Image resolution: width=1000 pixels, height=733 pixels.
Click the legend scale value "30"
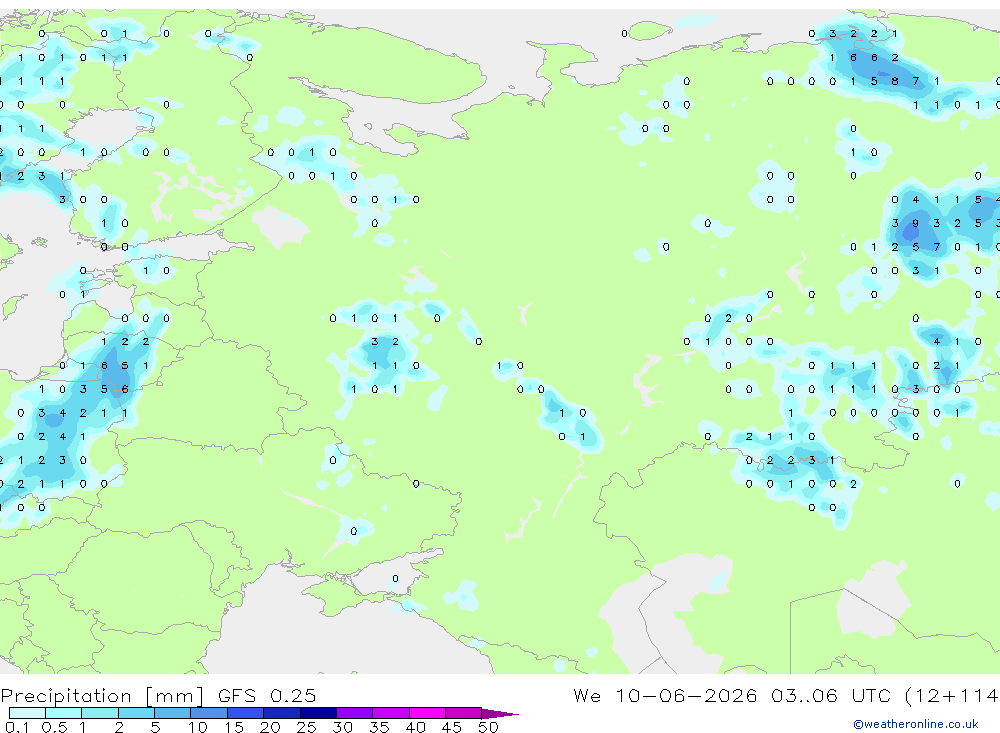[342, 727]
